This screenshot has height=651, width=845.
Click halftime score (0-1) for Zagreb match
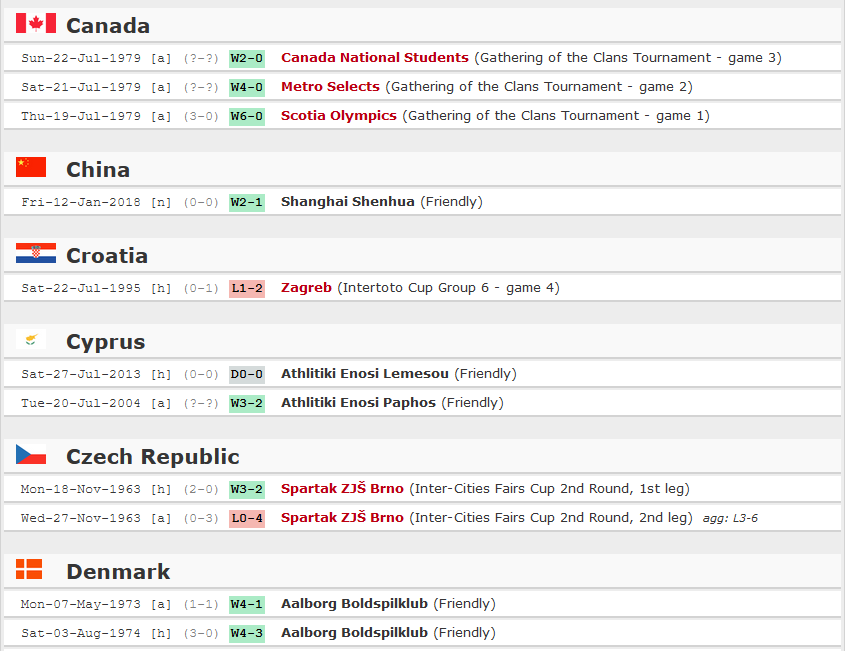[x=201, y=289]
